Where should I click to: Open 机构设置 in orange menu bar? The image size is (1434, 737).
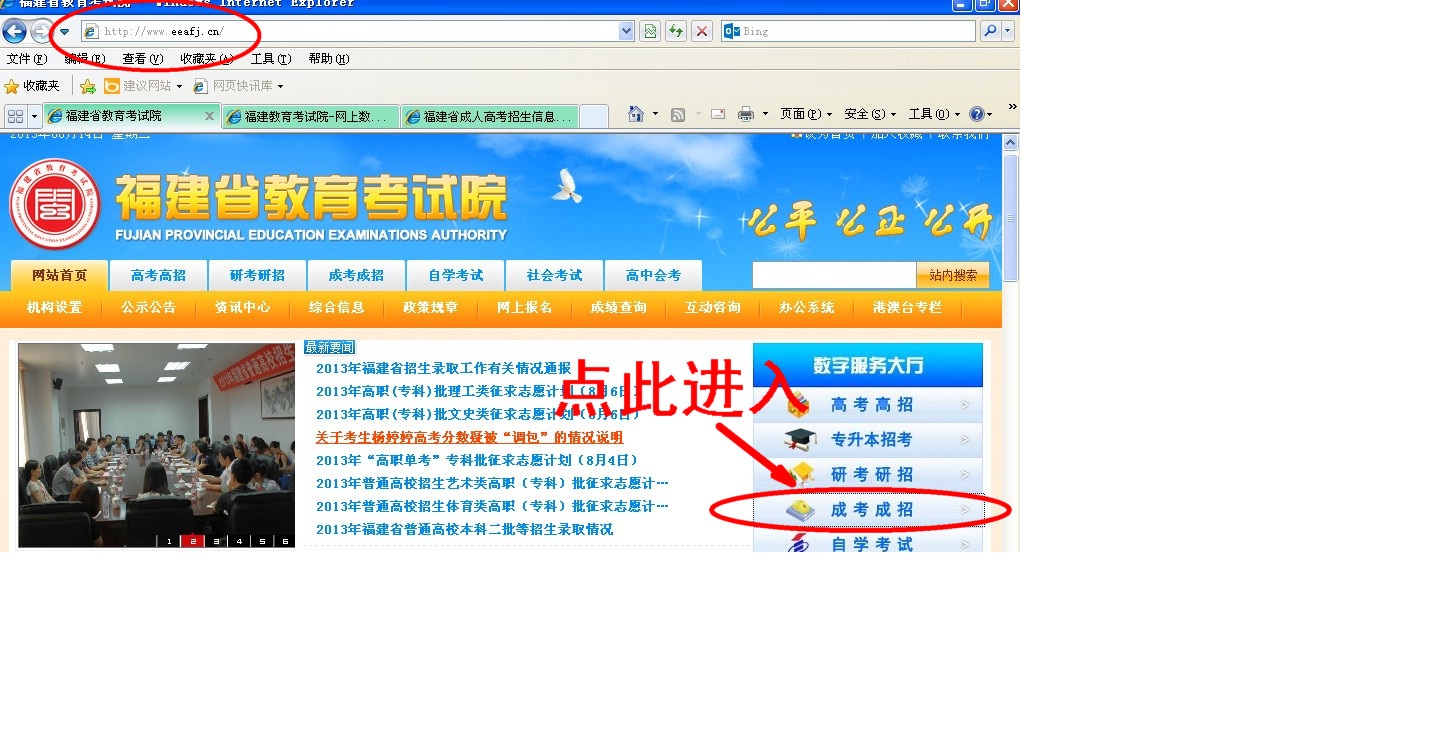55,308
